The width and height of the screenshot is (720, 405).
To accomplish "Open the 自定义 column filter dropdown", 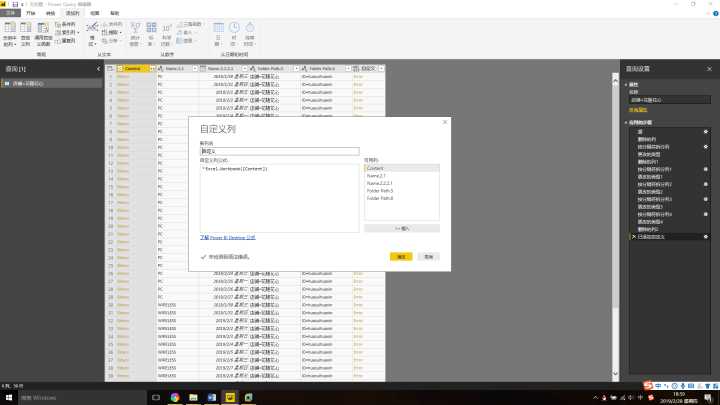I will click(381, 68).
